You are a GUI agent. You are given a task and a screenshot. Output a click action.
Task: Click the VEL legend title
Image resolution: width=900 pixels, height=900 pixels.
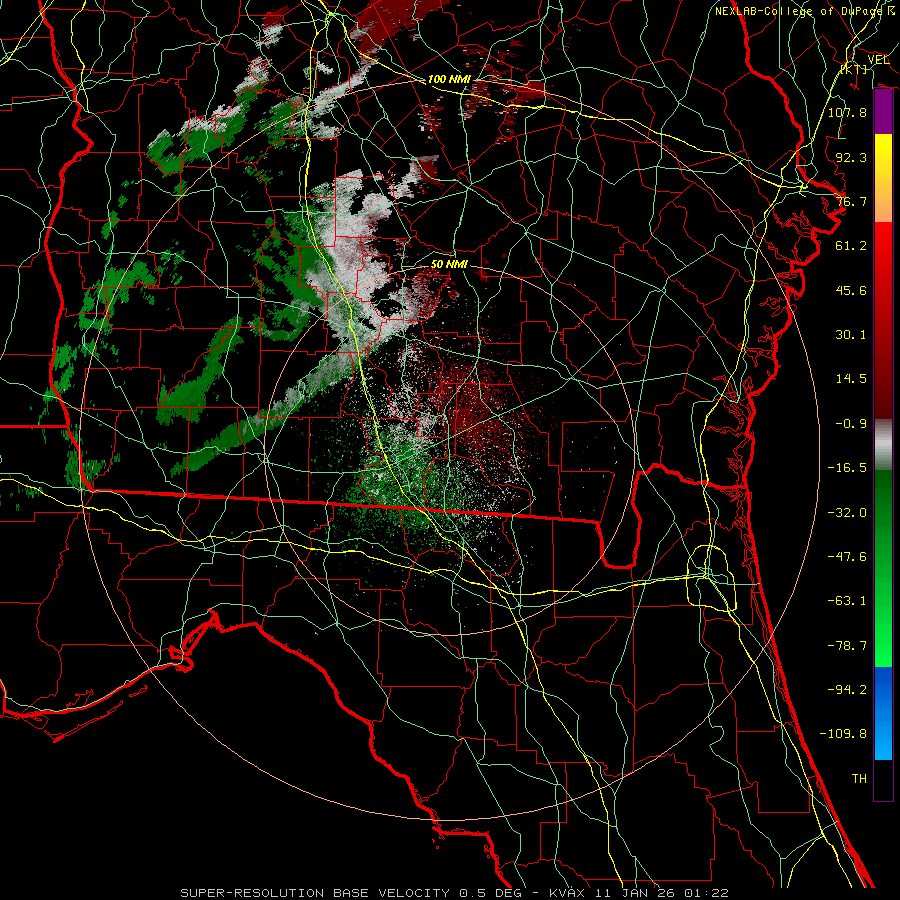point(878,60)
